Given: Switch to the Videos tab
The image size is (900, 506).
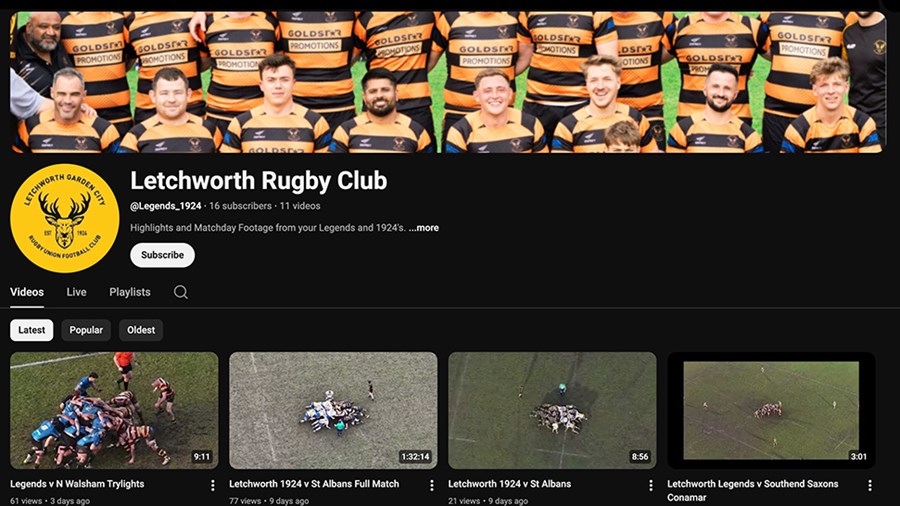Looking at the screenshot, I should [x=27, y=292].
